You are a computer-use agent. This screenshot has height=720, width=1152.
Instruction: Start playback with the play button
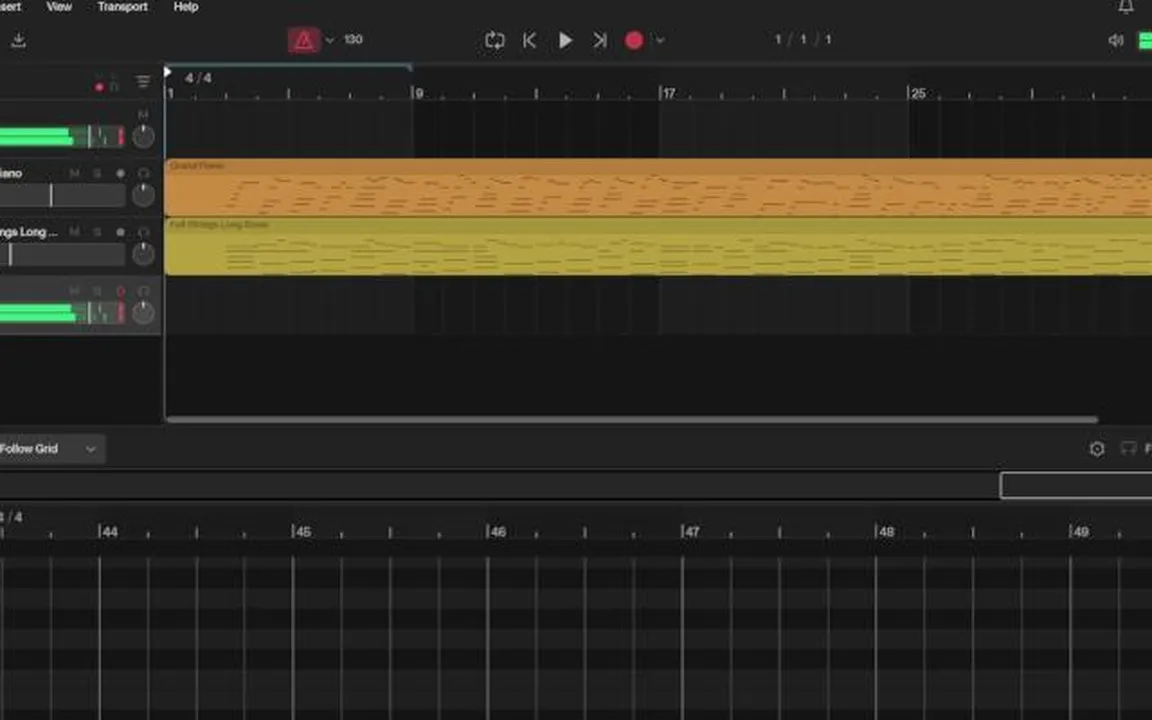(x=565, y=40)
